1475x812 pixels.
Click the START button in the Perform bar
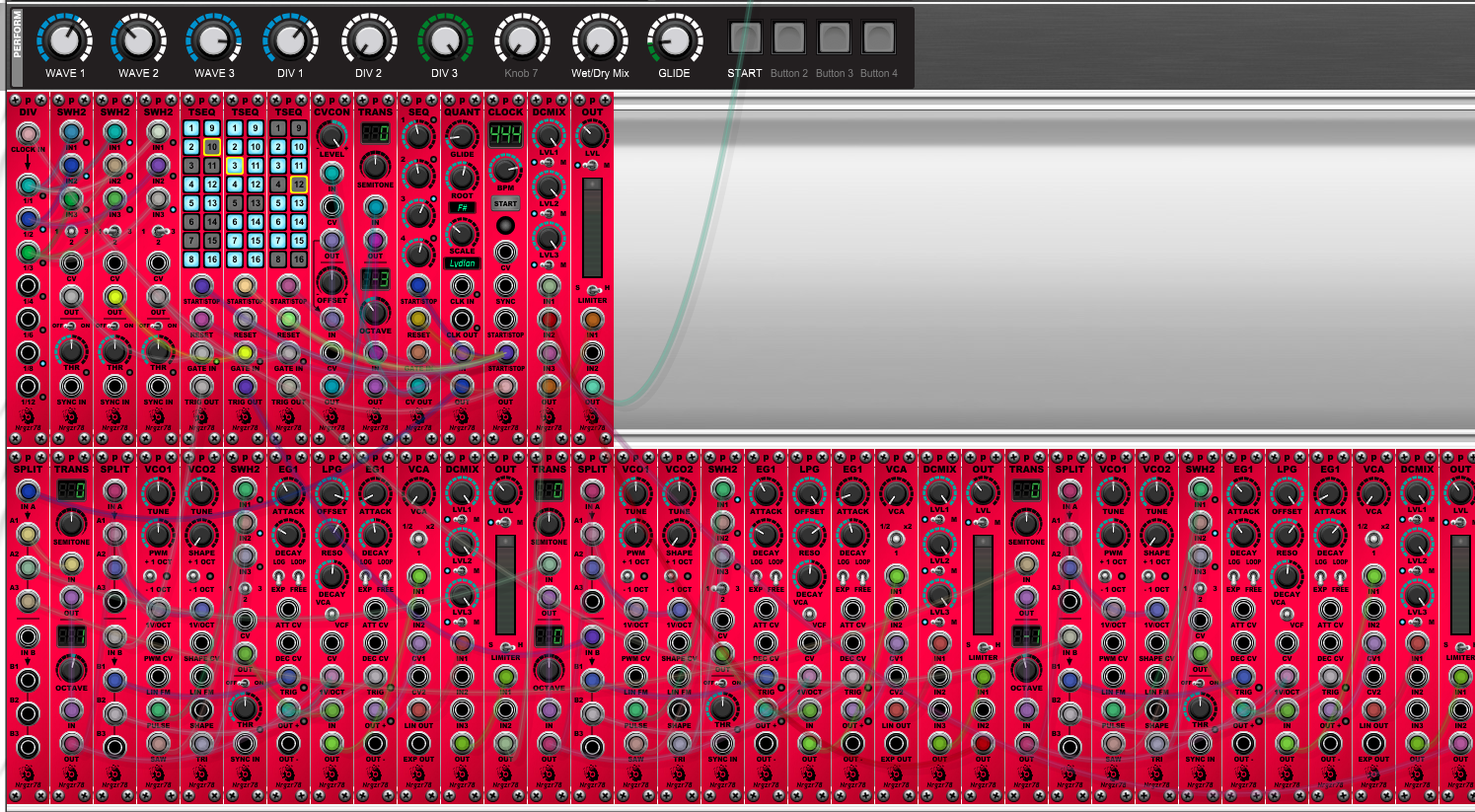745,37
